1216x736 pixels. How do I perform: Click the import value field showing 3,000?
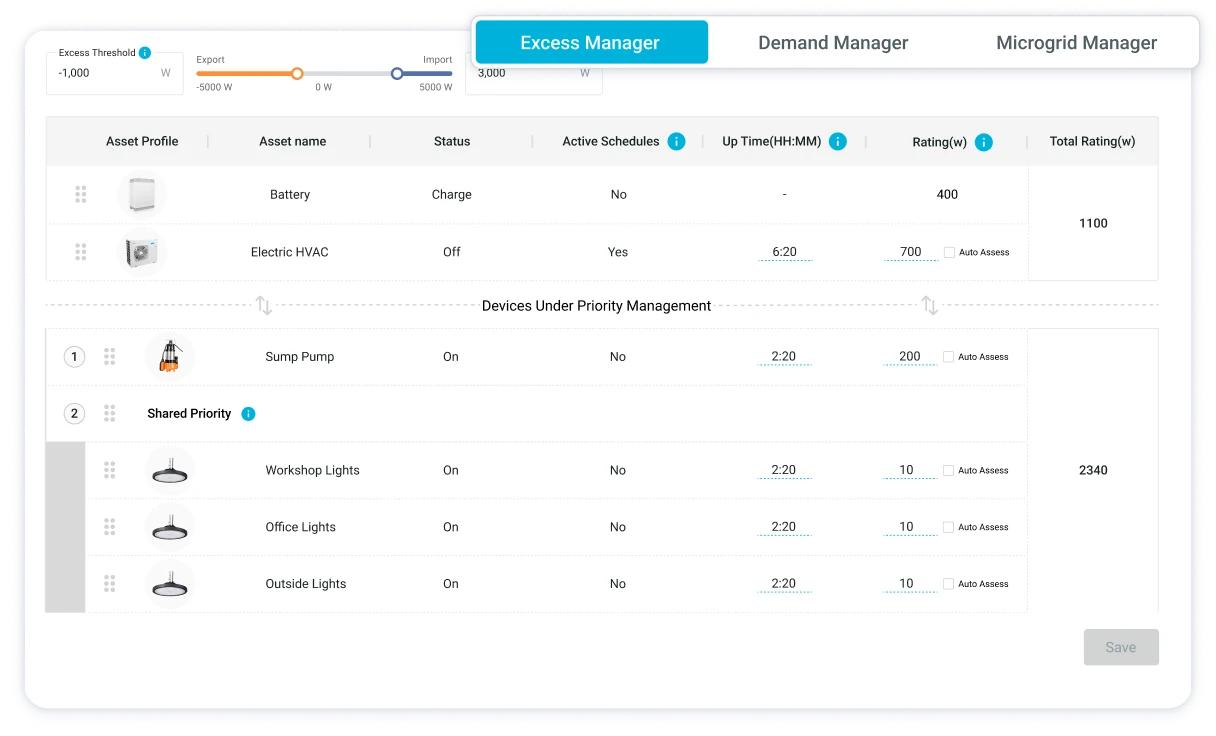click(x=534, y=73)
